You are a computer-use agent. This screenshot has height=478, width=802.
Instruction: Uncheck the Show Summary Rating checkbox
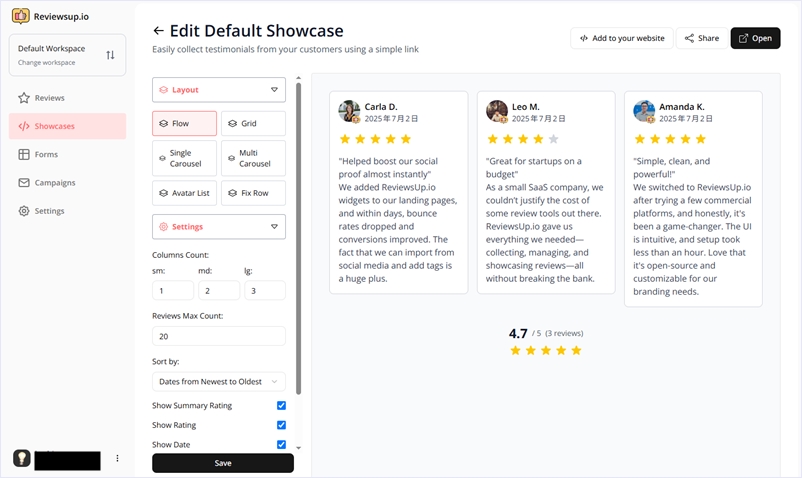pyautogui.click(x=281, y=406)
